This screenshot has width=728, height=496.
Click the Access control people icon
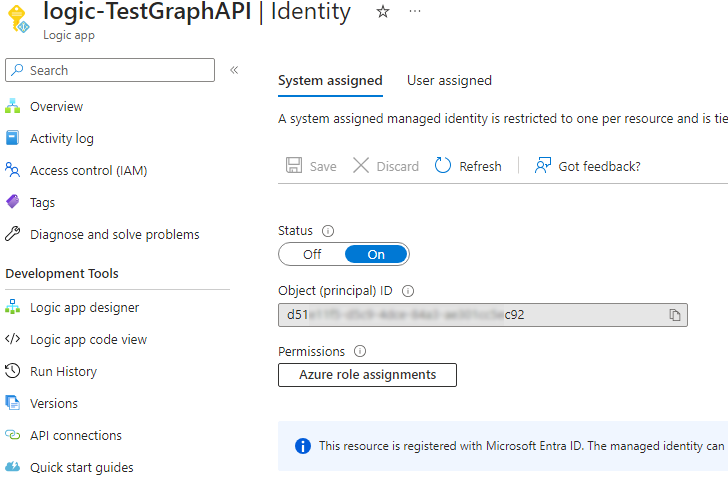(13, 170)
